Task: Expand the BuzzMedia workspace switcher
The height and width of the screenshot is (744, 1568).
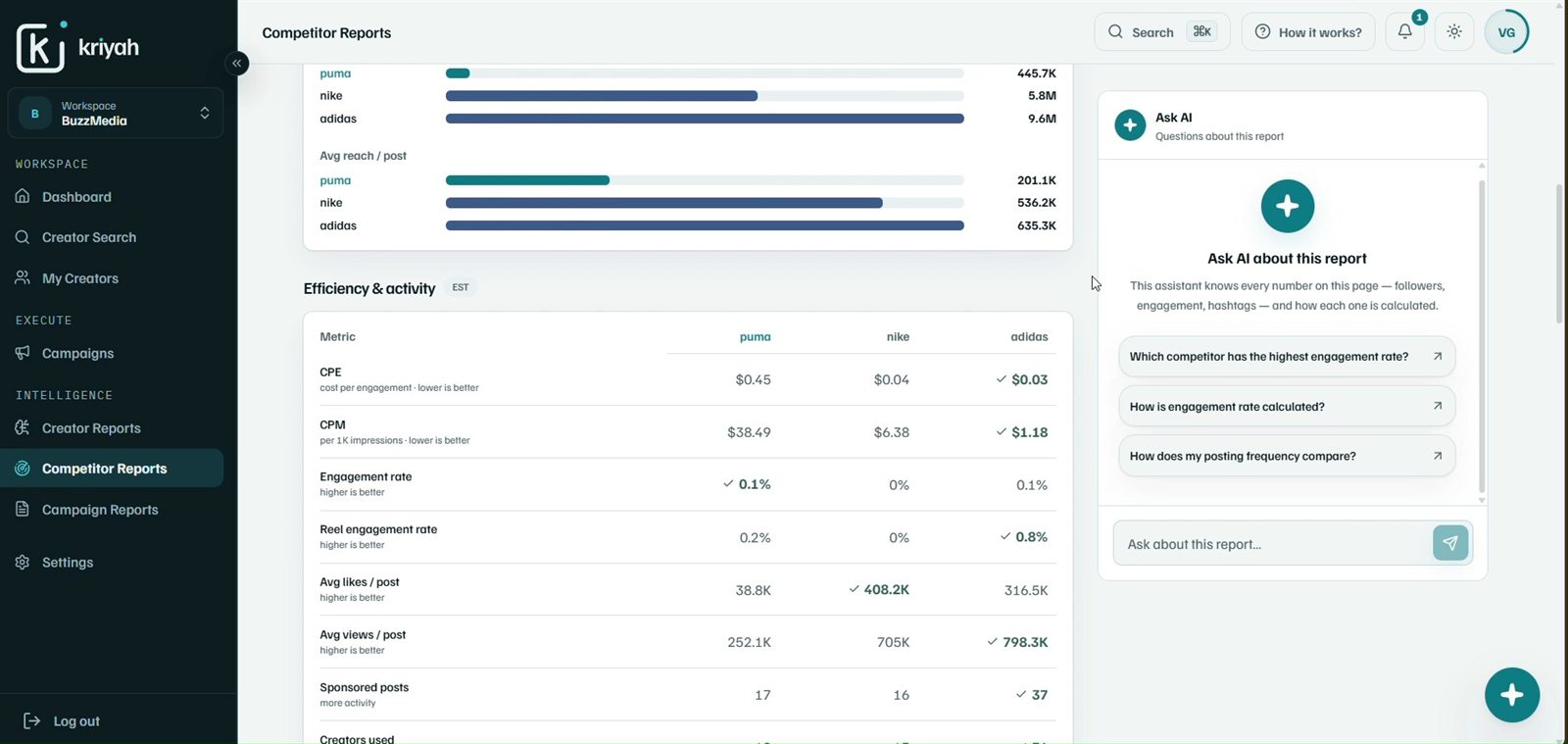Action: 116,113
